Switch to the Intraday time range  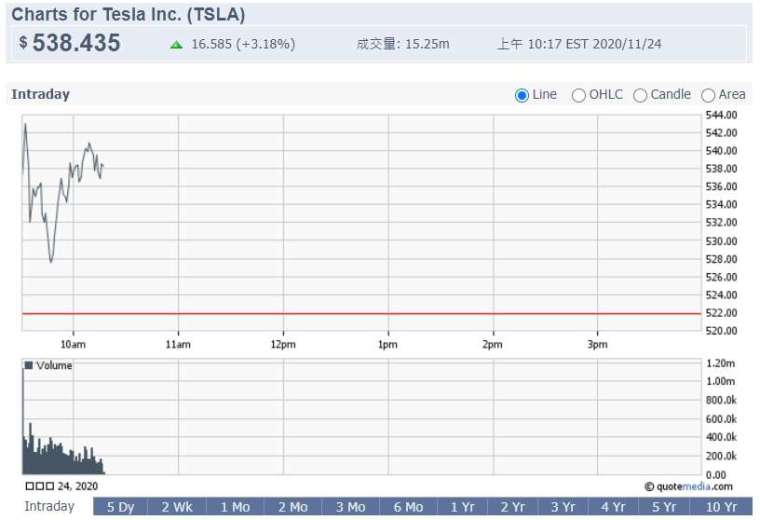[49, 506]
